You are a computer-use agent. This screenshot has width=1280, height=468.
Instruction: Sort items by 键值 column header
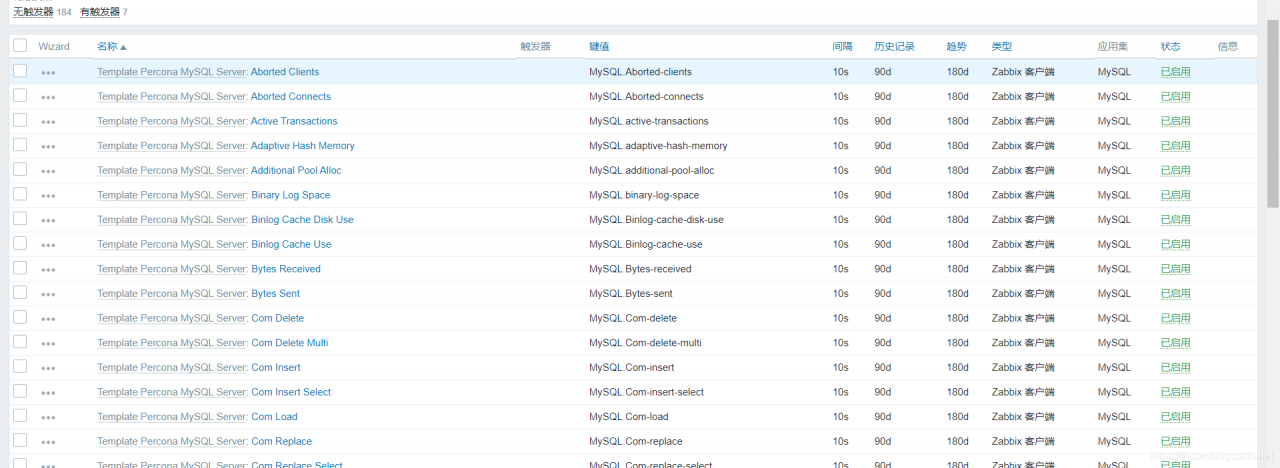click(x=599, y=47)
